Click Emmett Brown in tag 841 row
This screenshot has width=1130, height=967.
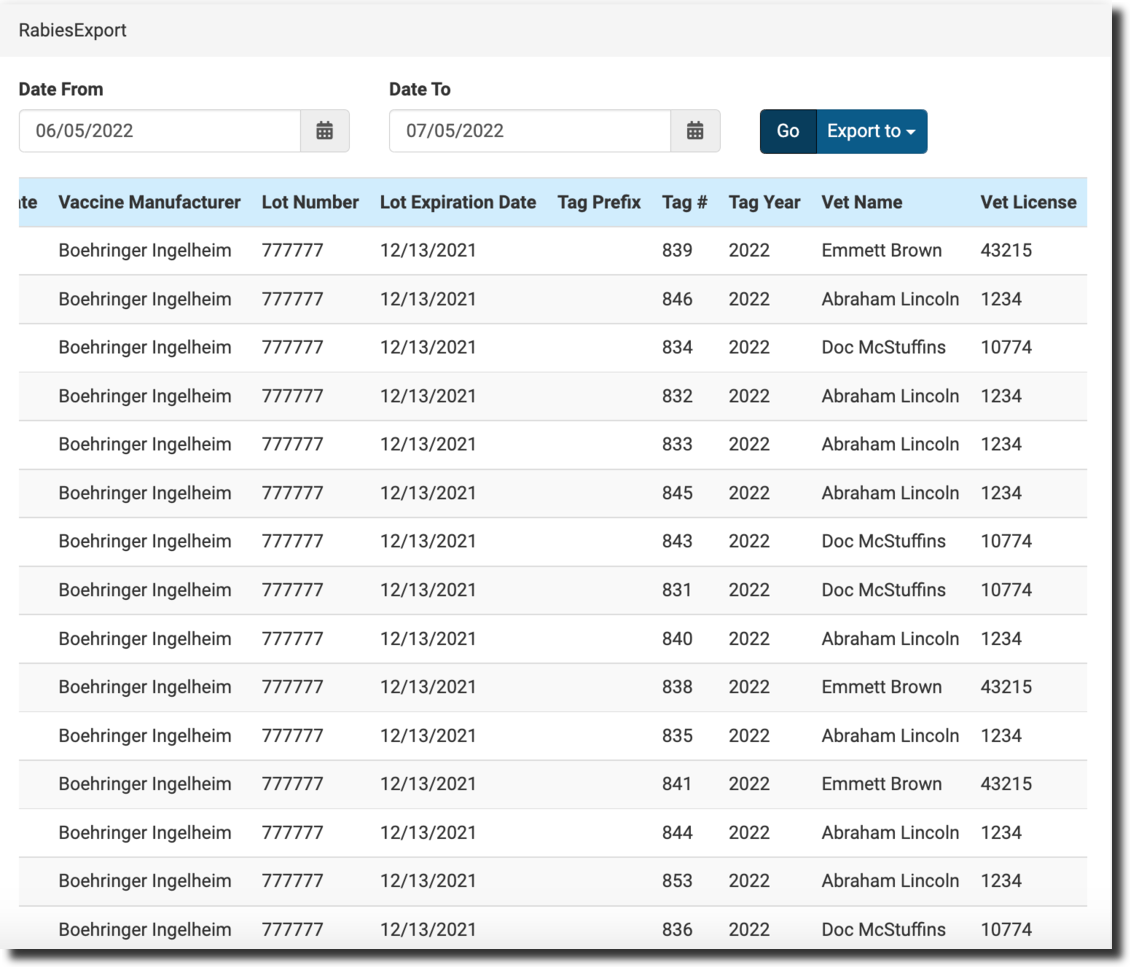tap(881, 784)
